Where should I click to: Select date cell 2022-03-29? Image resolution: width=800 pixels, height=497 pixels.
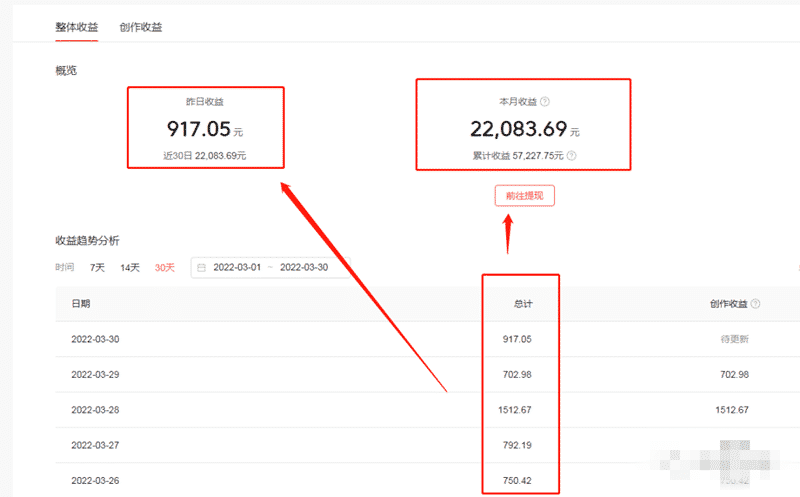click(95, 375)
